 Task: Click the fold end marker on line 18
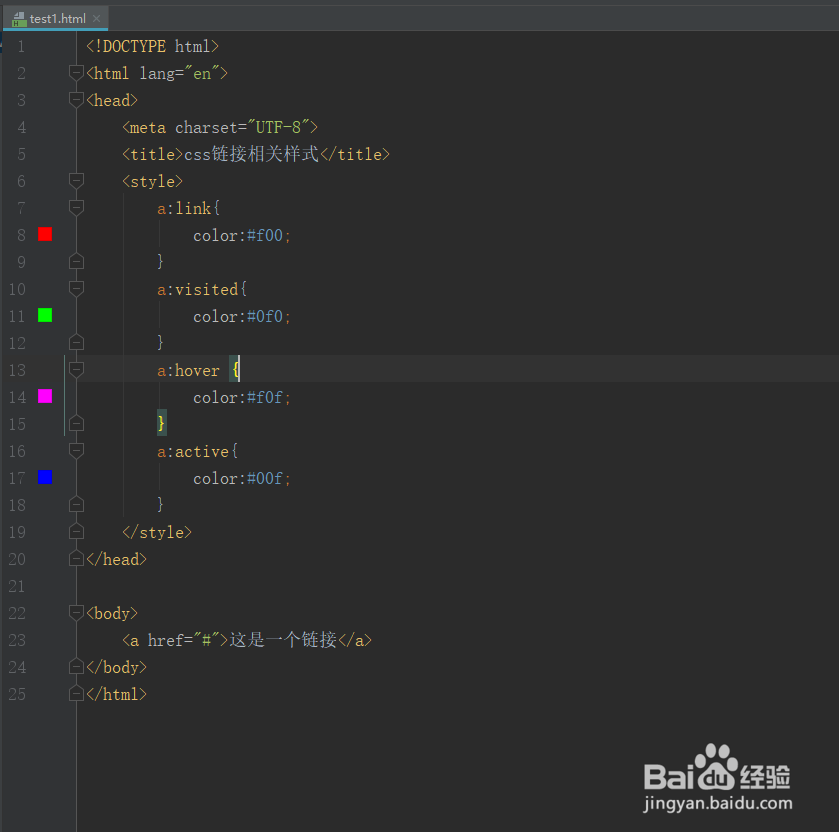point(77,504)
